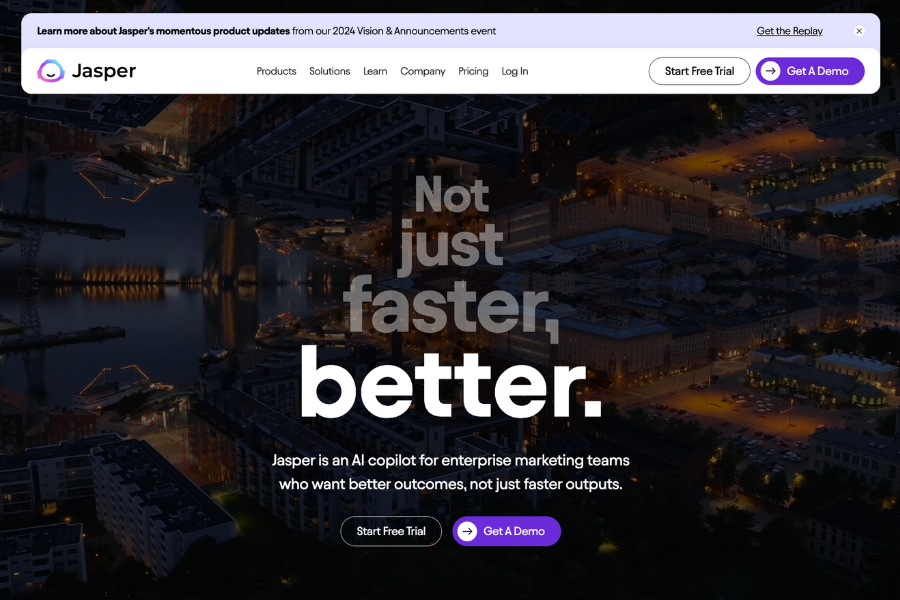Click the hero subtitle about AI copilot

pos(450,472)
